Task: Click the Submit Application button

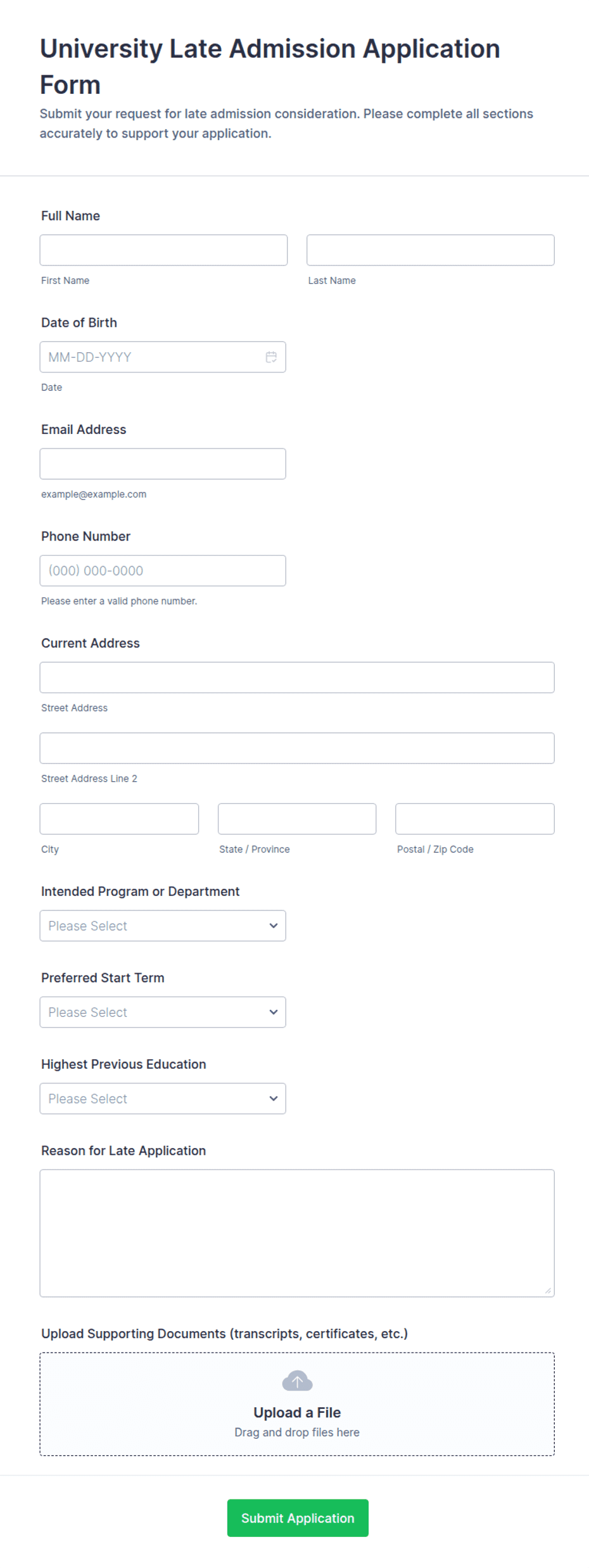Action: [x=298, y=1518]
